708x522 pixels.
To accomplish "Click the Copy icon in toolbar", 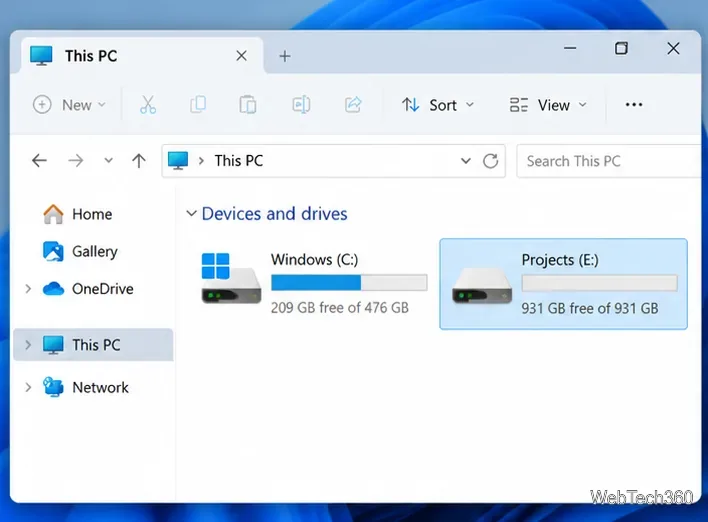I will [198, 105].
